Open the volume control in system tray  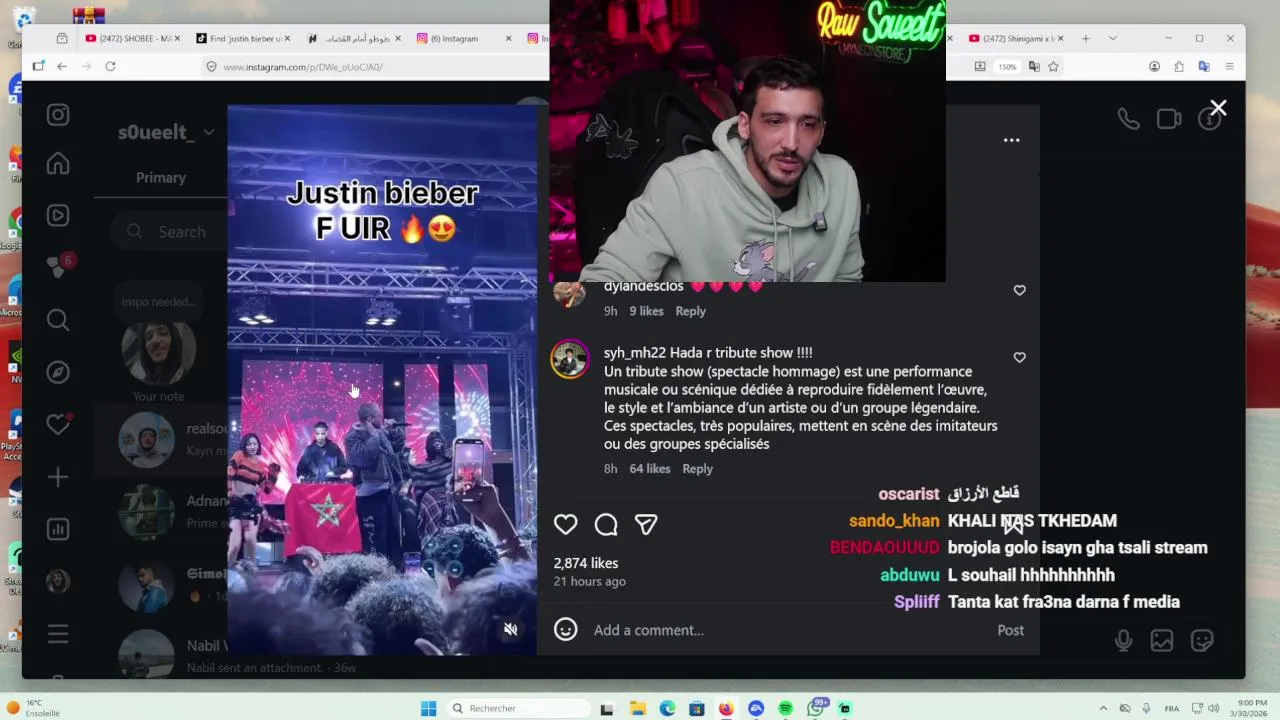[1214, 708]
